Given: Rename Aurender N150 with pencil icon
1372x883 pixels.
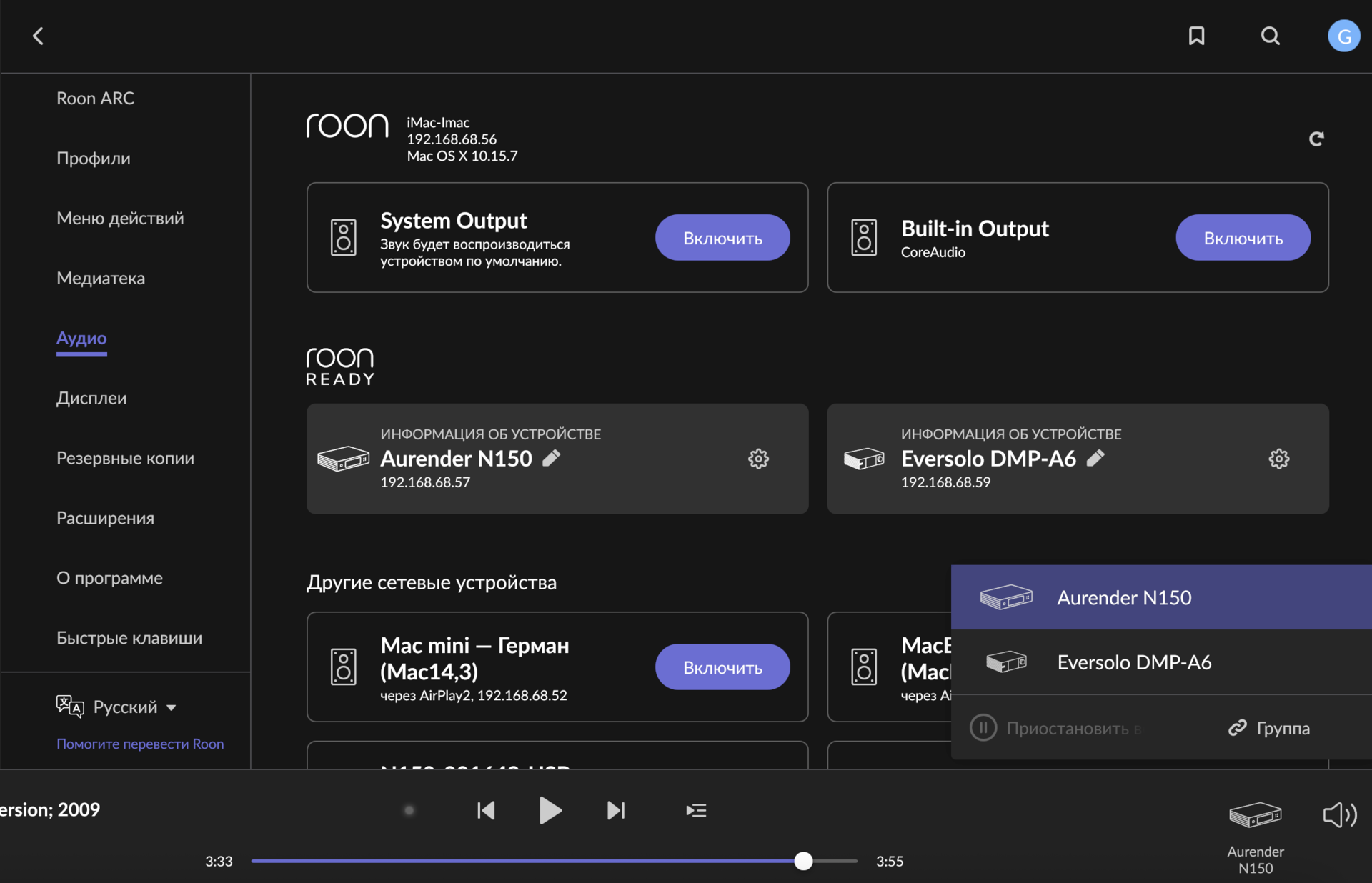Looking at the screenshot, I should coord(551,458).
